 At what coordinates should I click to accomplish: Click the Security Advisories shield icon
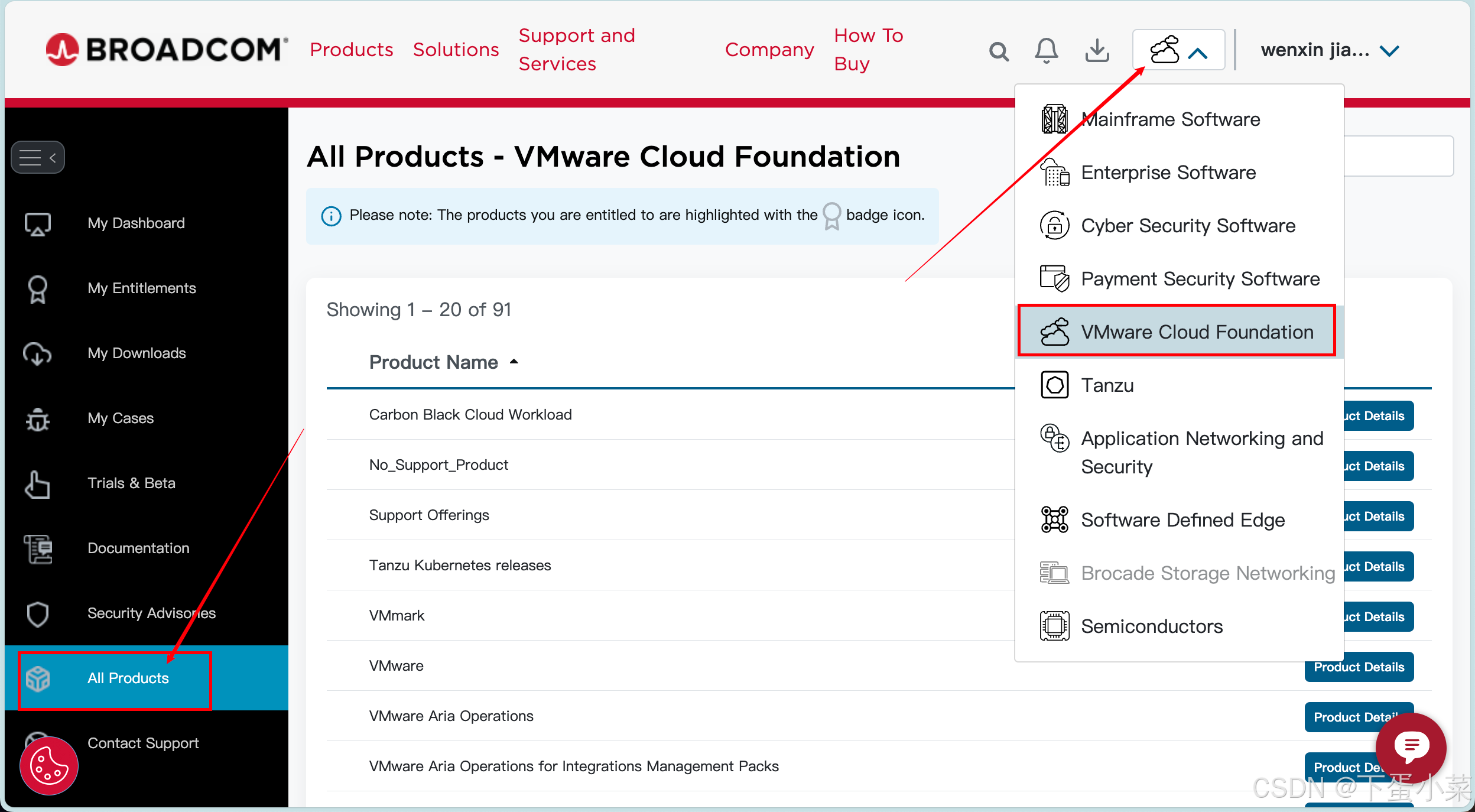coord(38,614)
